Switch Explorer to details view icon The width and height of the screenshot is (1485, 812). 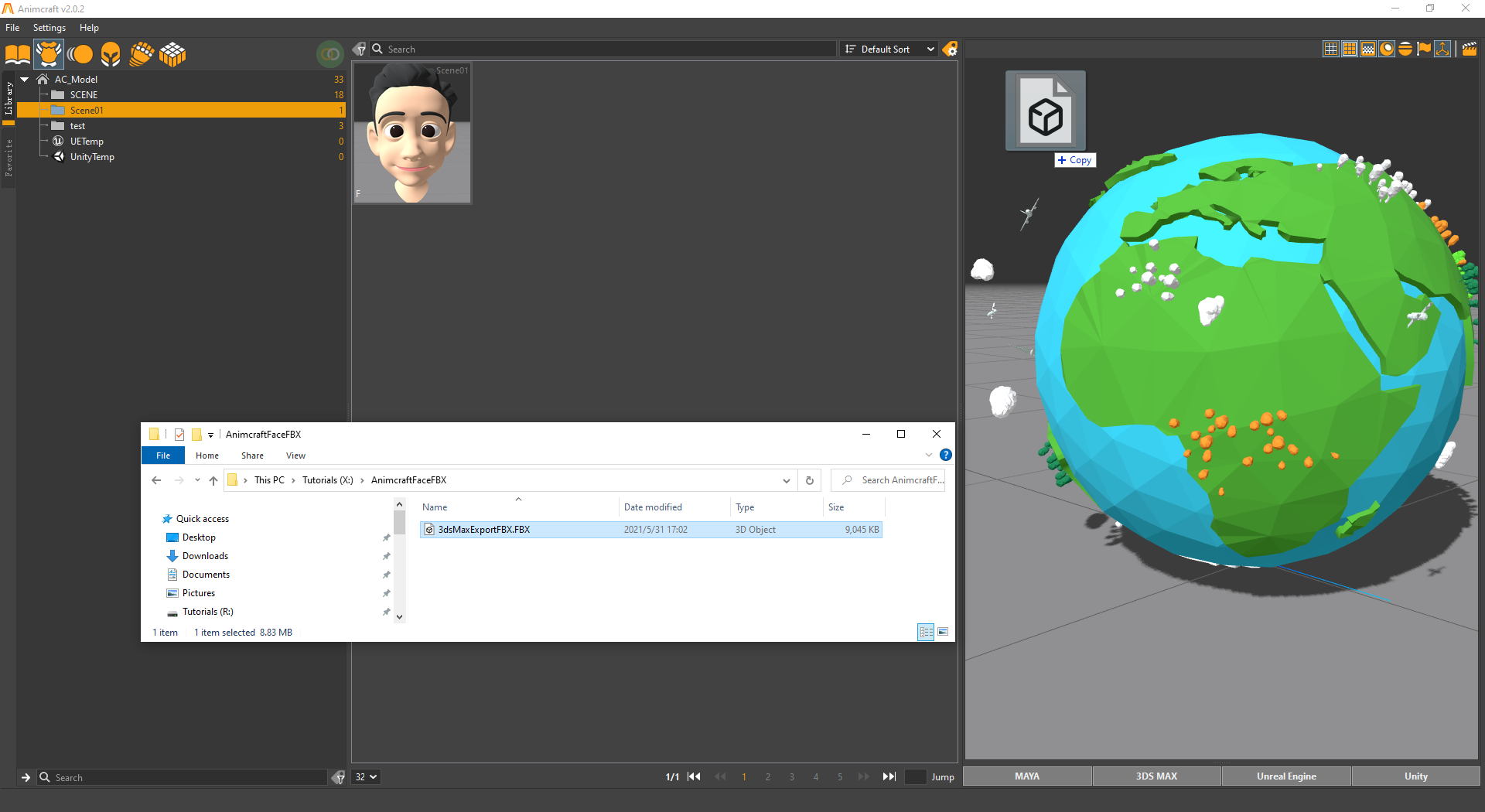pos(926,632)
